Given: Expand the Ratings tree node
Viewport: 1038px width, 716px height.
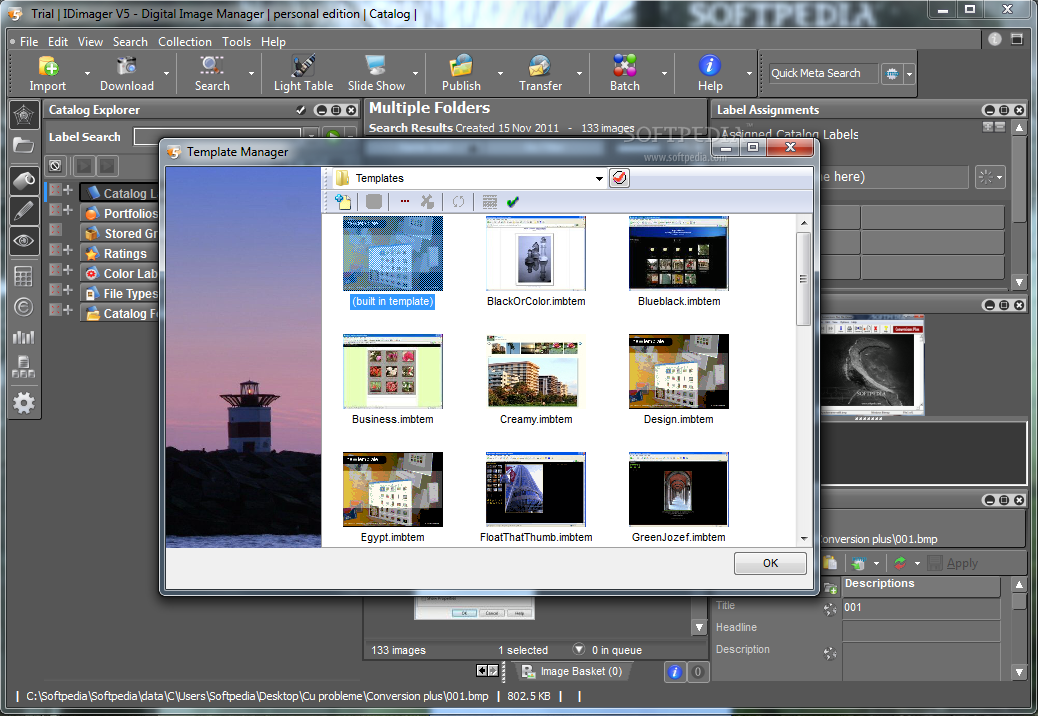Looking at the screenshot, I should tap(68, 250).
